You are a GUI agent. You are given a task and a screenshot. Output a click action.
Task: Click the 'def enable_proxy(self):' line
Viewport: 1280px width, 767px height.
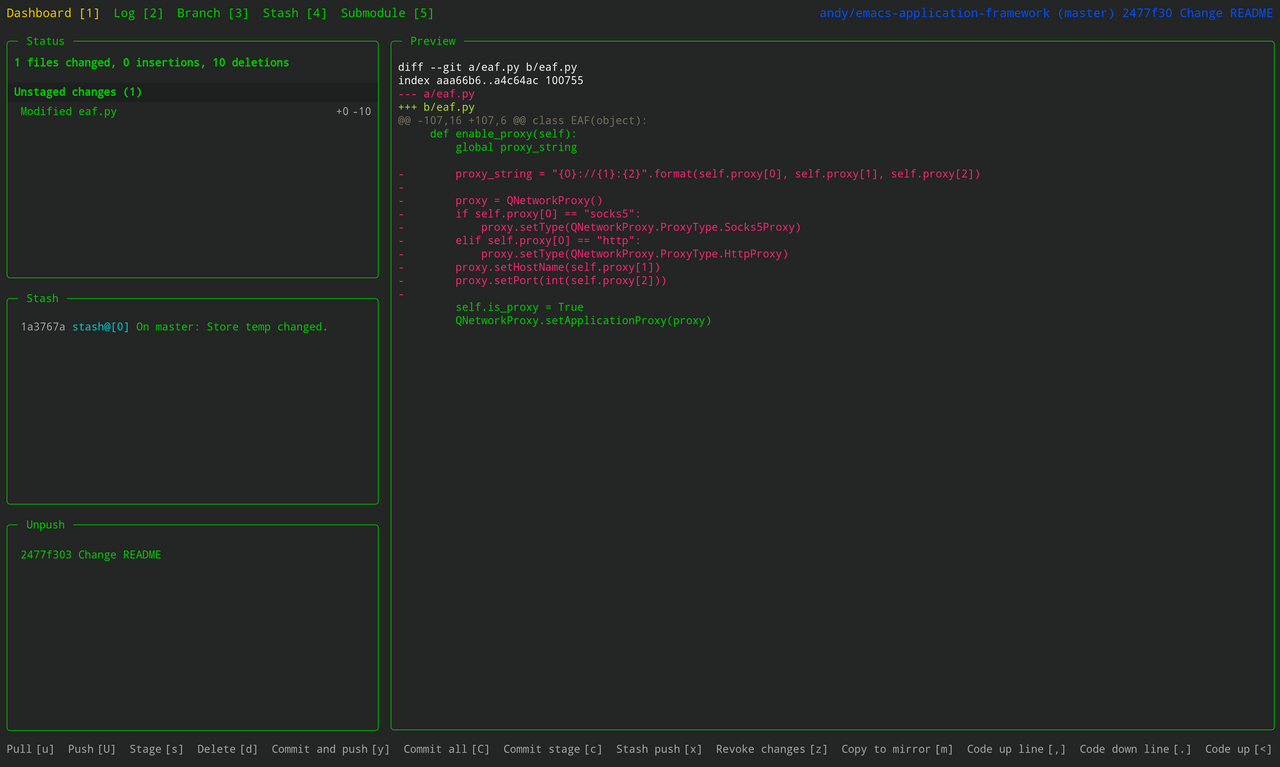tap(503, 134)
